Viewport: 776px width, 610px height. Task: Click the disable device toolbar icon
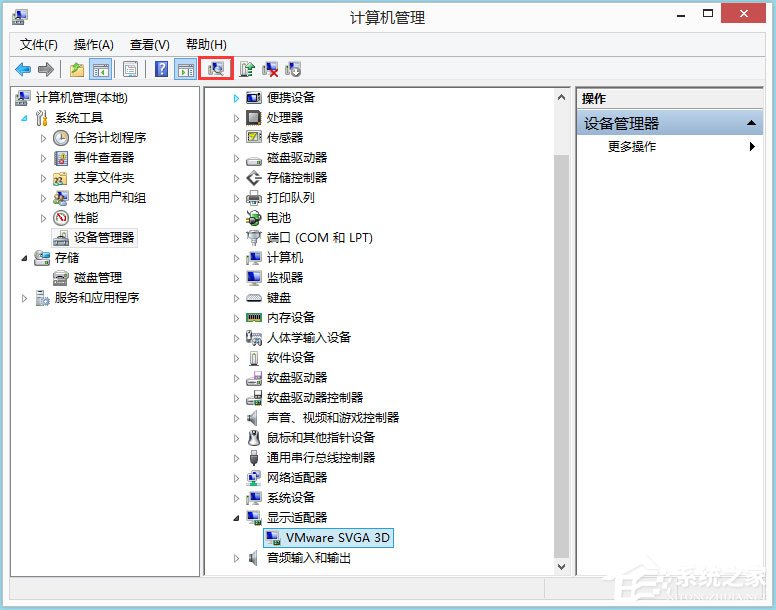(293, 69)
